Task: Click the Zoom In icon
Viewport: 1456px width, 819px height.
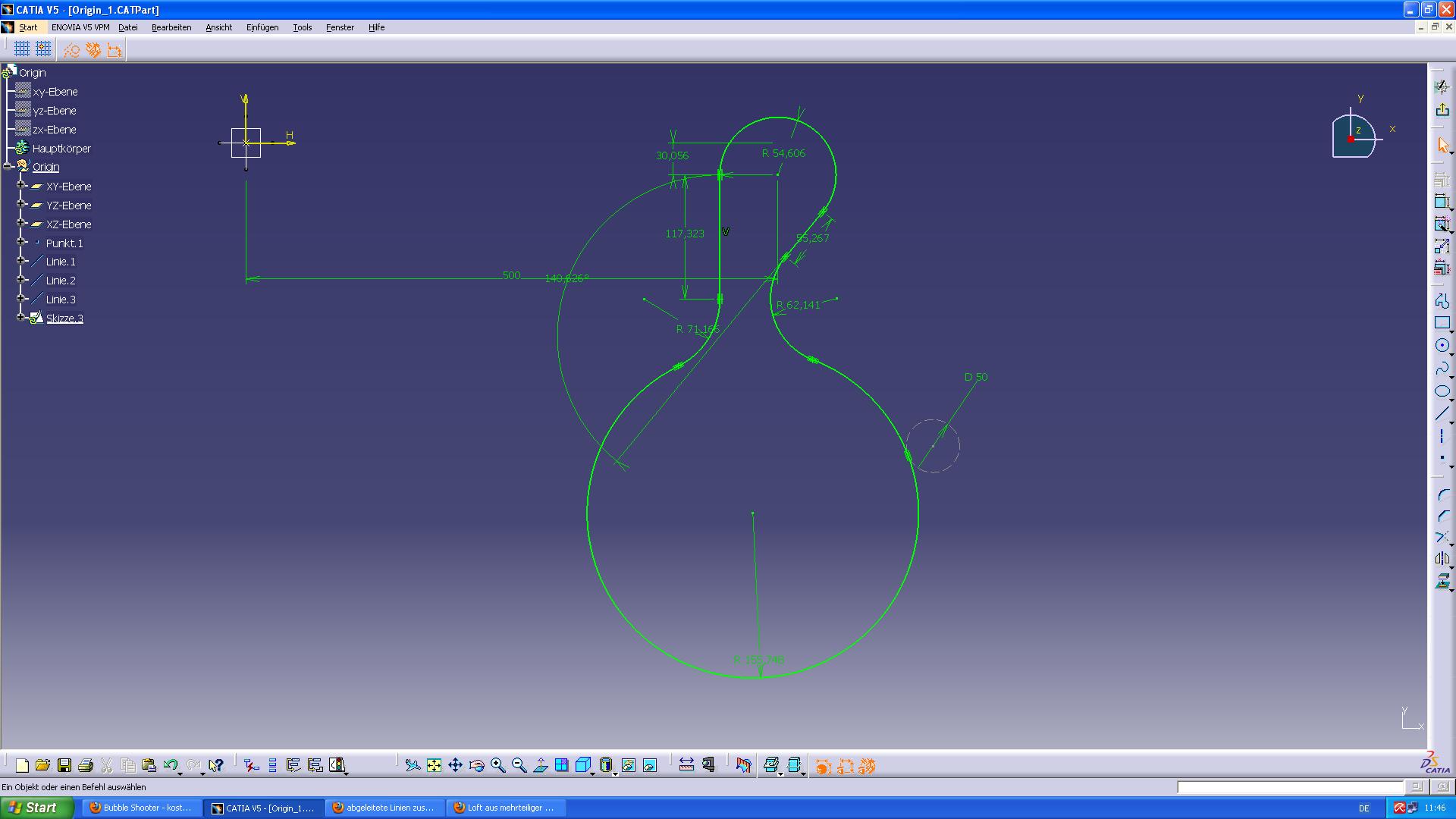Action: coord(497,765)
